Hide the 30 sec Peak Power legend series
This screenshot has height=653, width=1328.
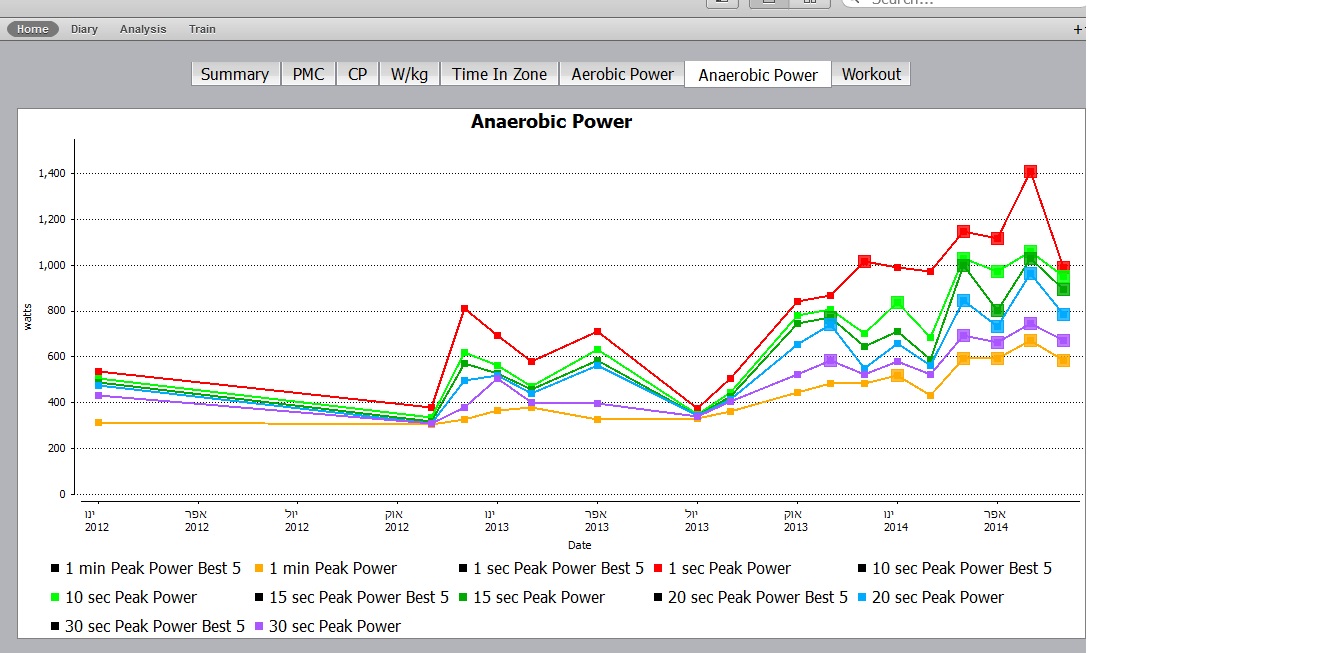click(336, 627)
